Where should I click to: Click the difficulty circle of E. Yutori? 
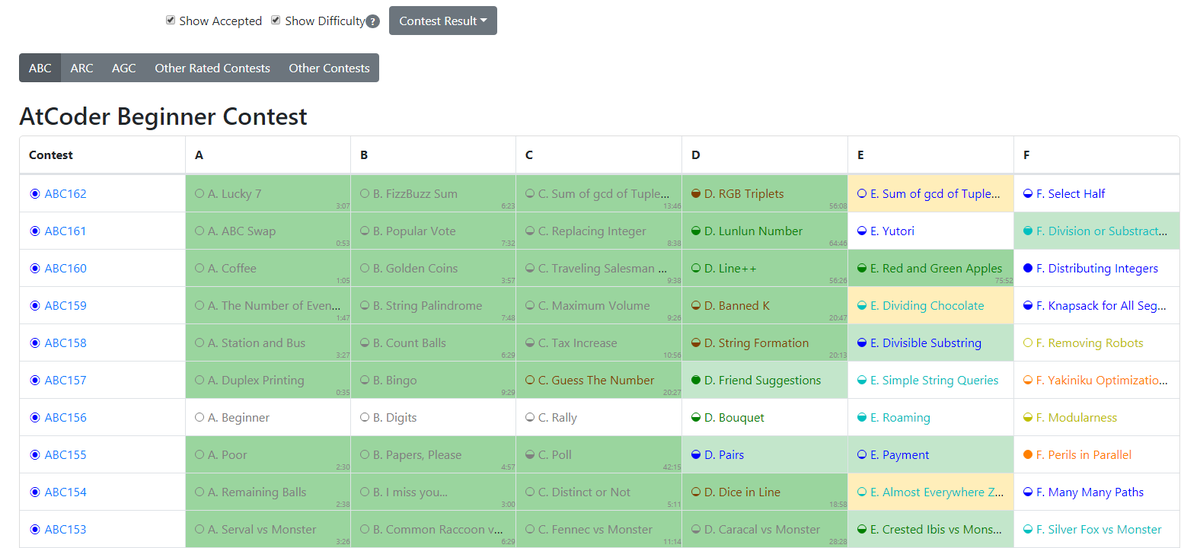tap(862, 231)
